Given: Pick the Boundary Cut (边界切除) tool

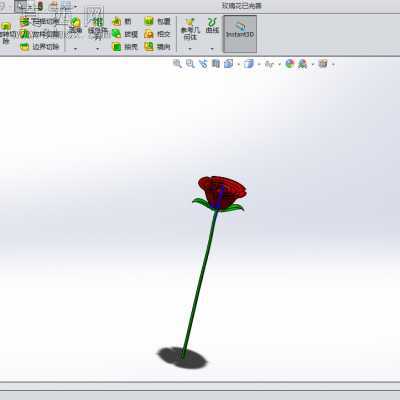Looking at the screenshot, I should [39, 47].
